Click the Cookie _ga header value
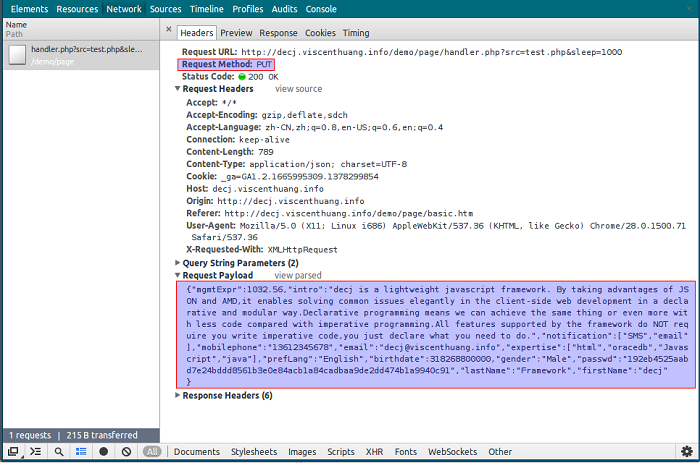Screen dimensions: 700x463 (x=300, y=176)
